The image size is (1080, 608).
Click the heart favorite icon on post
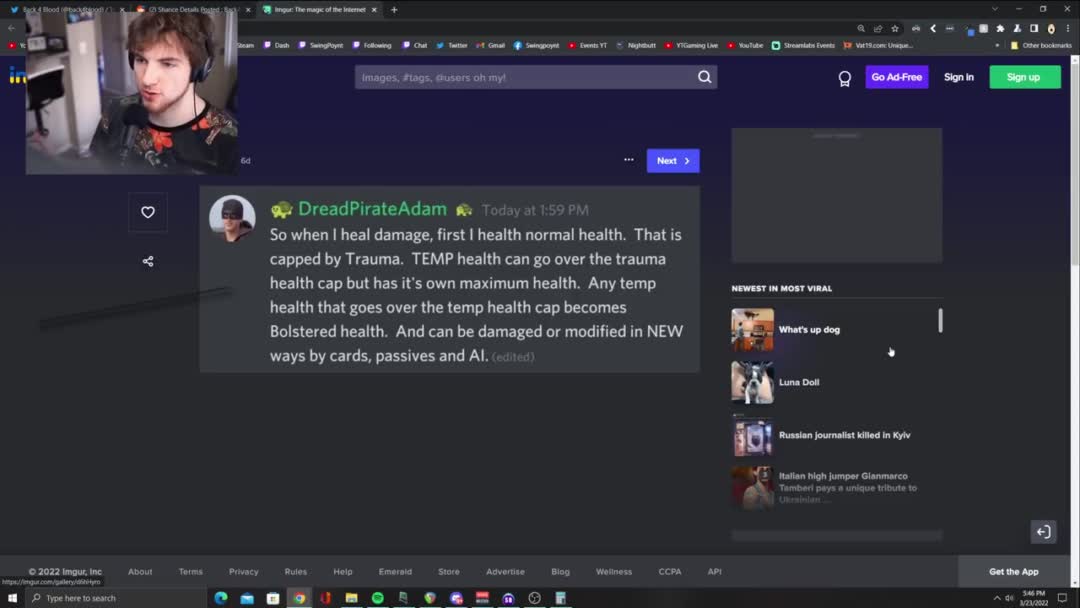click(148, 212)
